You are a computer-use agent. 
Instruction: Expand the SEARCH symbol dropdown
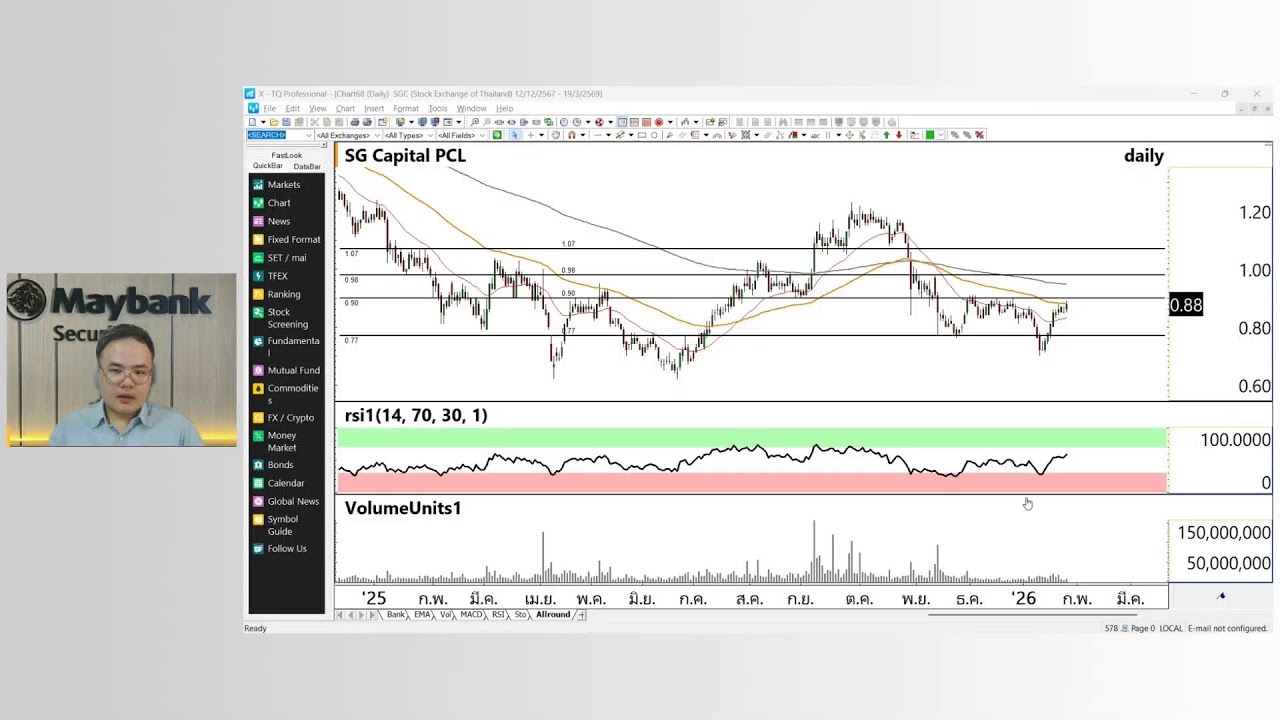click(308, 135)
